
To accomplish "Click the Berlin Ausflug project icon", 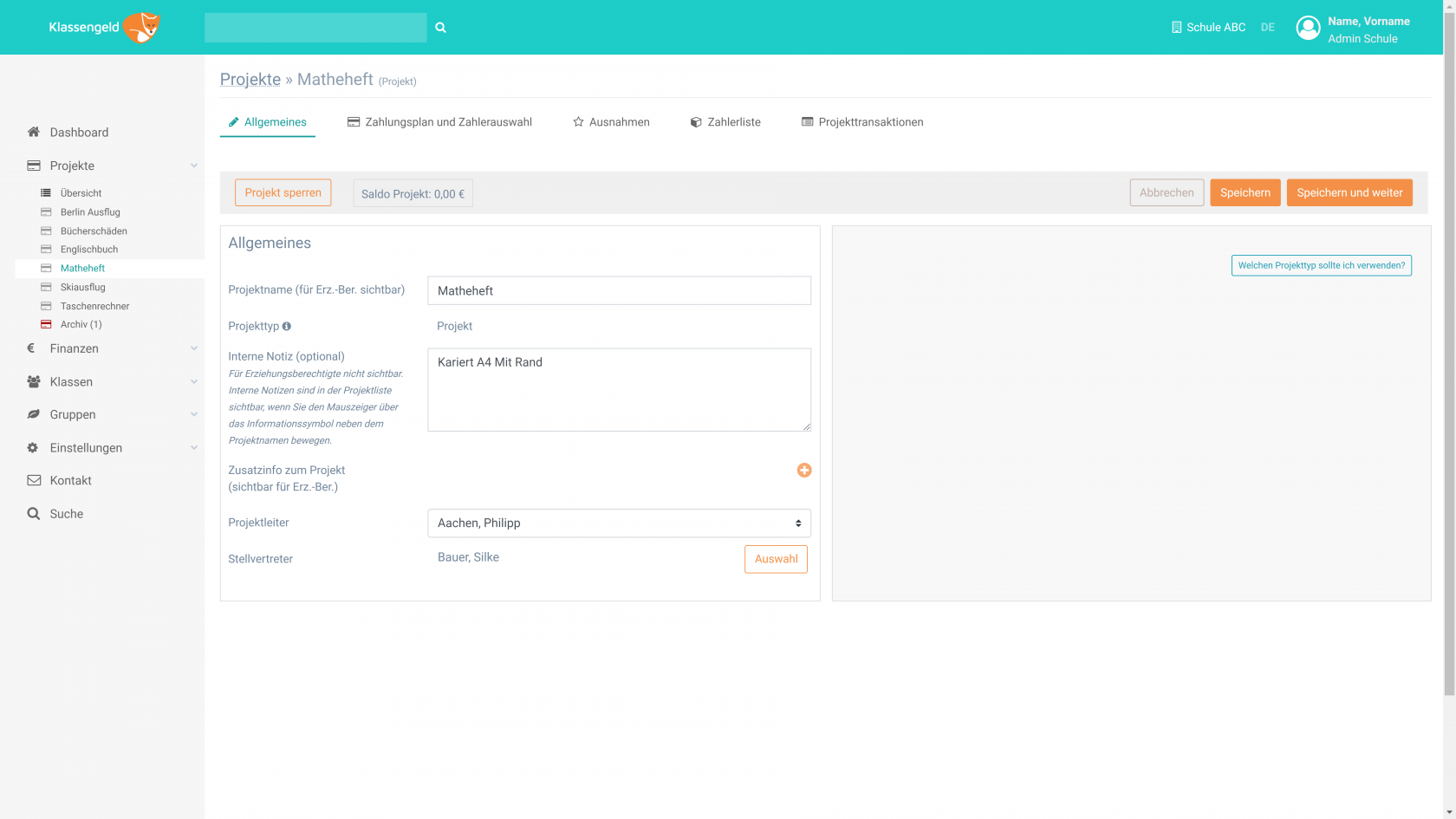I will pyautogui.click(x=46, y=212).
